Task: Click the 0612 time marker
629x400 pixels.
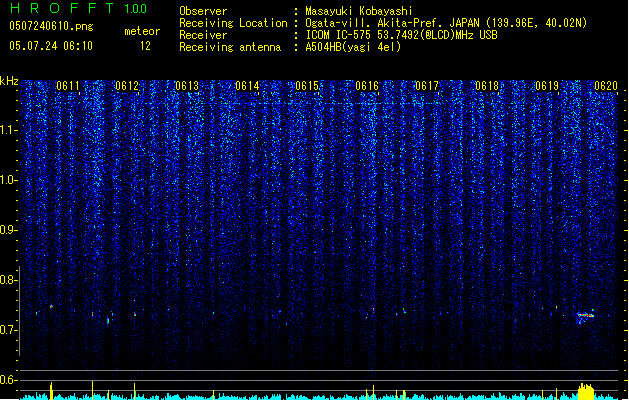Action: (x=127, y=86)
